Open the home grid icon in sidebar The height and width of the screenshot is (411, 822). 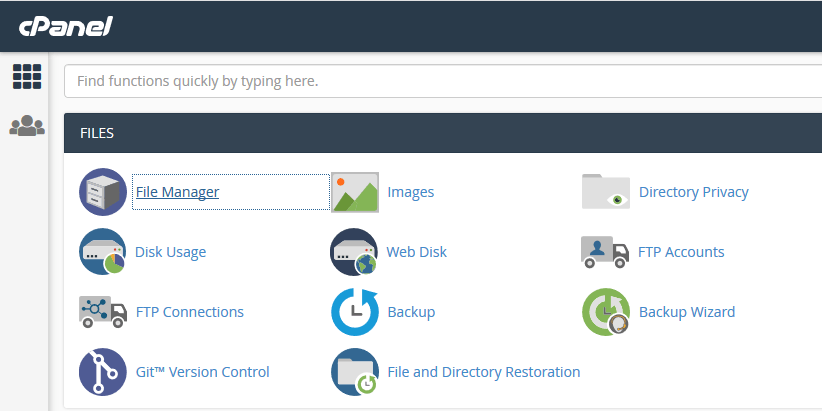pos(27,77)
